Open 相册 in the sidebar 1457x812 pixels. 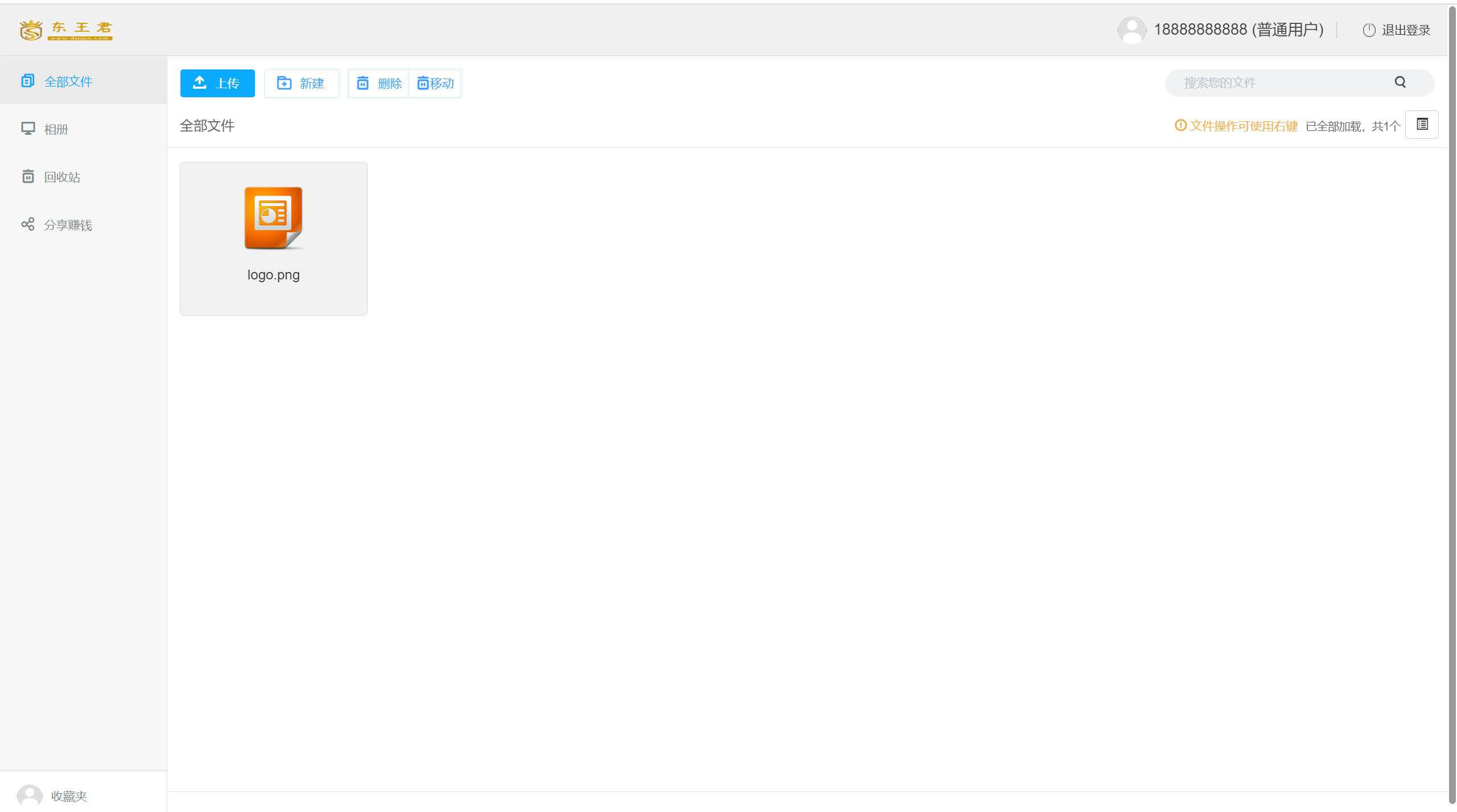click(x=83, y=129)
